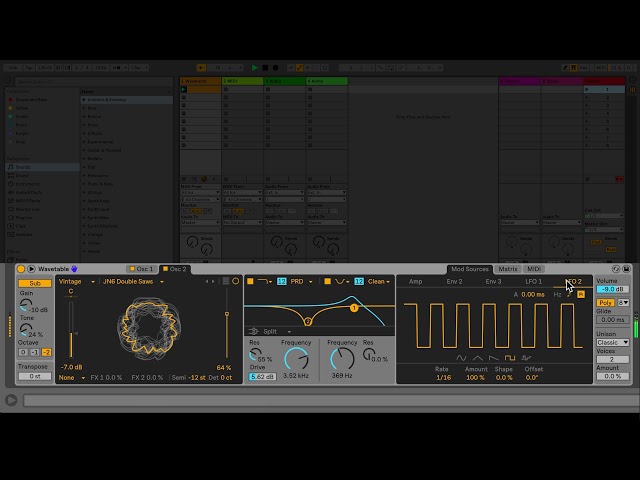This screenshot has height=480, width=640.
Task: Adjust Filter 2 Res knob at 0.0 %
Action: point(369,354)
